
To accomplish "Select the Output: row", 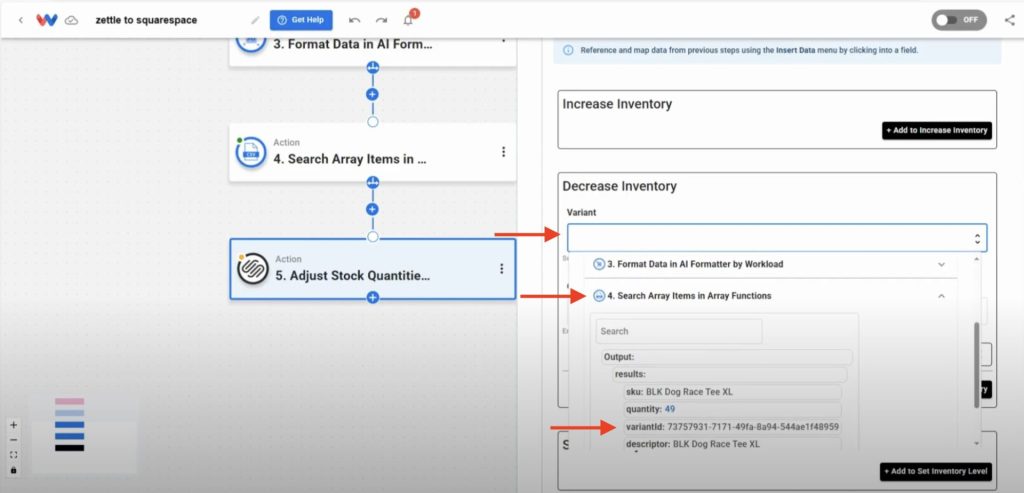I will pyautogui.click(x=727, y=357).
